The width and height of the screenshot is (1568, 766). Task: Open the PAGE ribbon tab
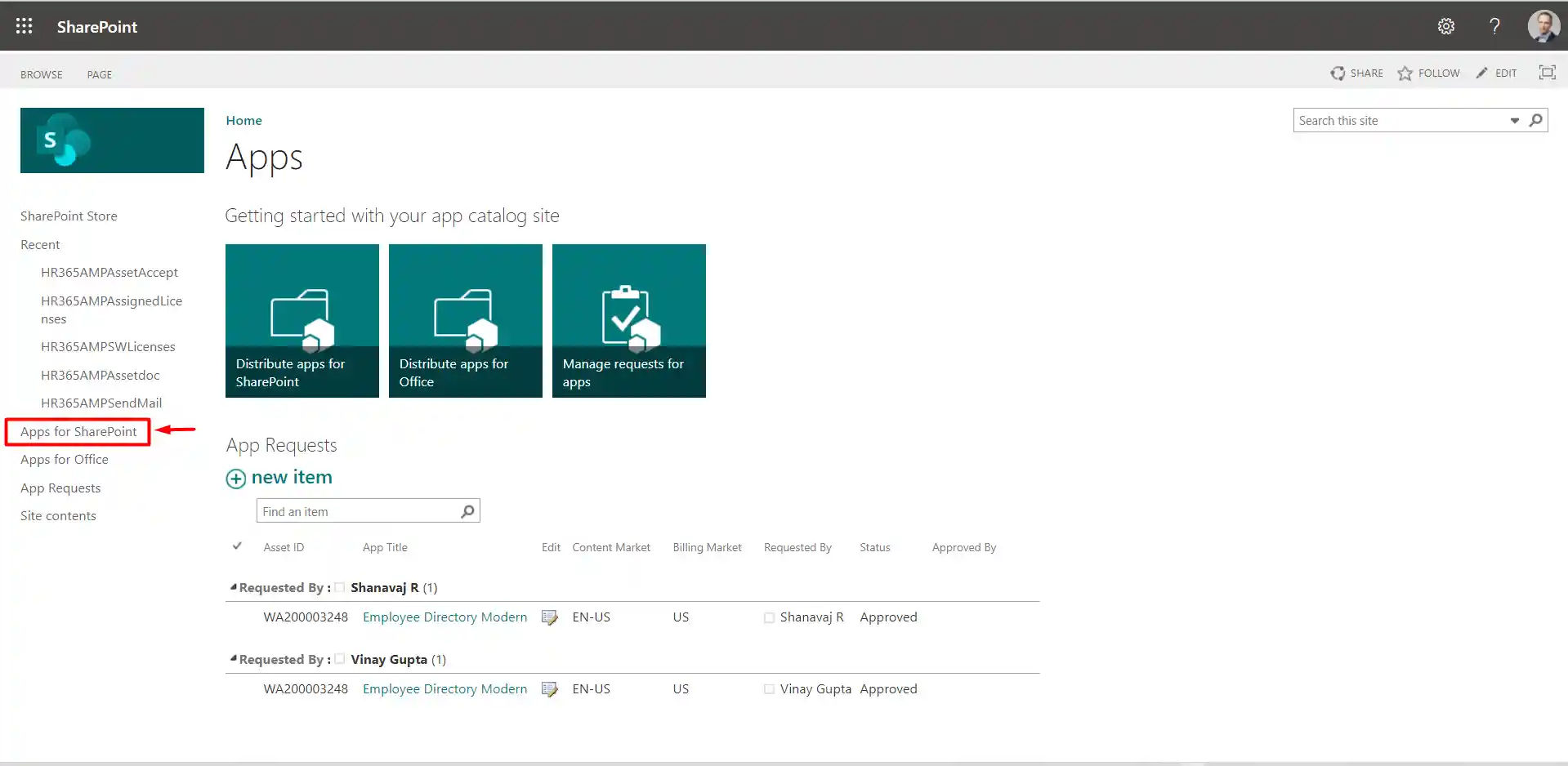click(99, 74)
